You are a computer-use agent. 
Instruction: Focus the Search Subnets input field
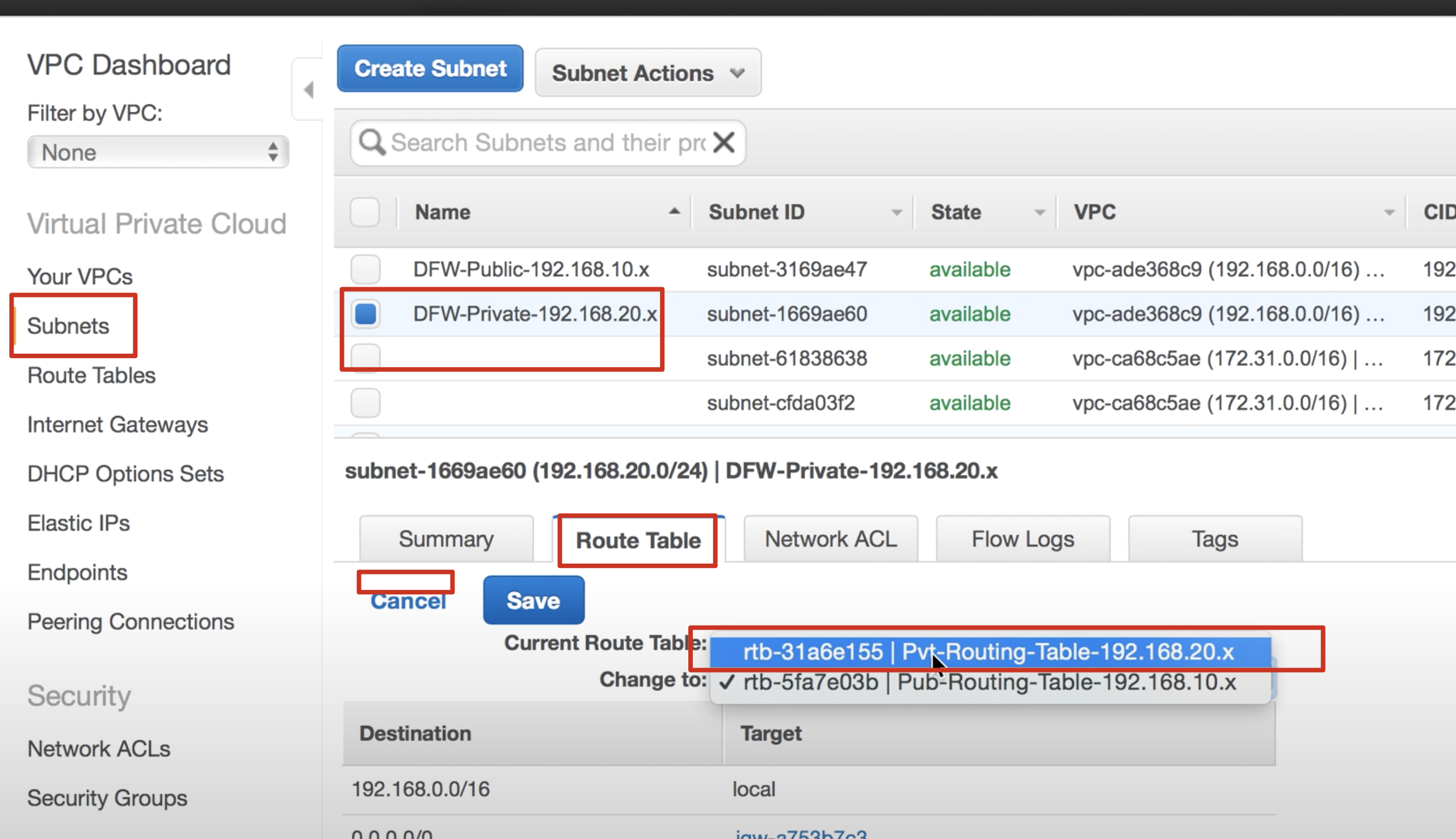tap(547, 142)
